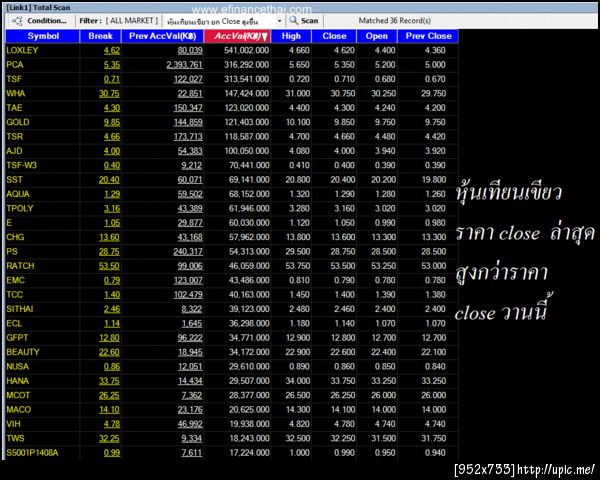Click PS Prev AccVal 240,317
Screen dimensions: 600x480
coord(188,251)
